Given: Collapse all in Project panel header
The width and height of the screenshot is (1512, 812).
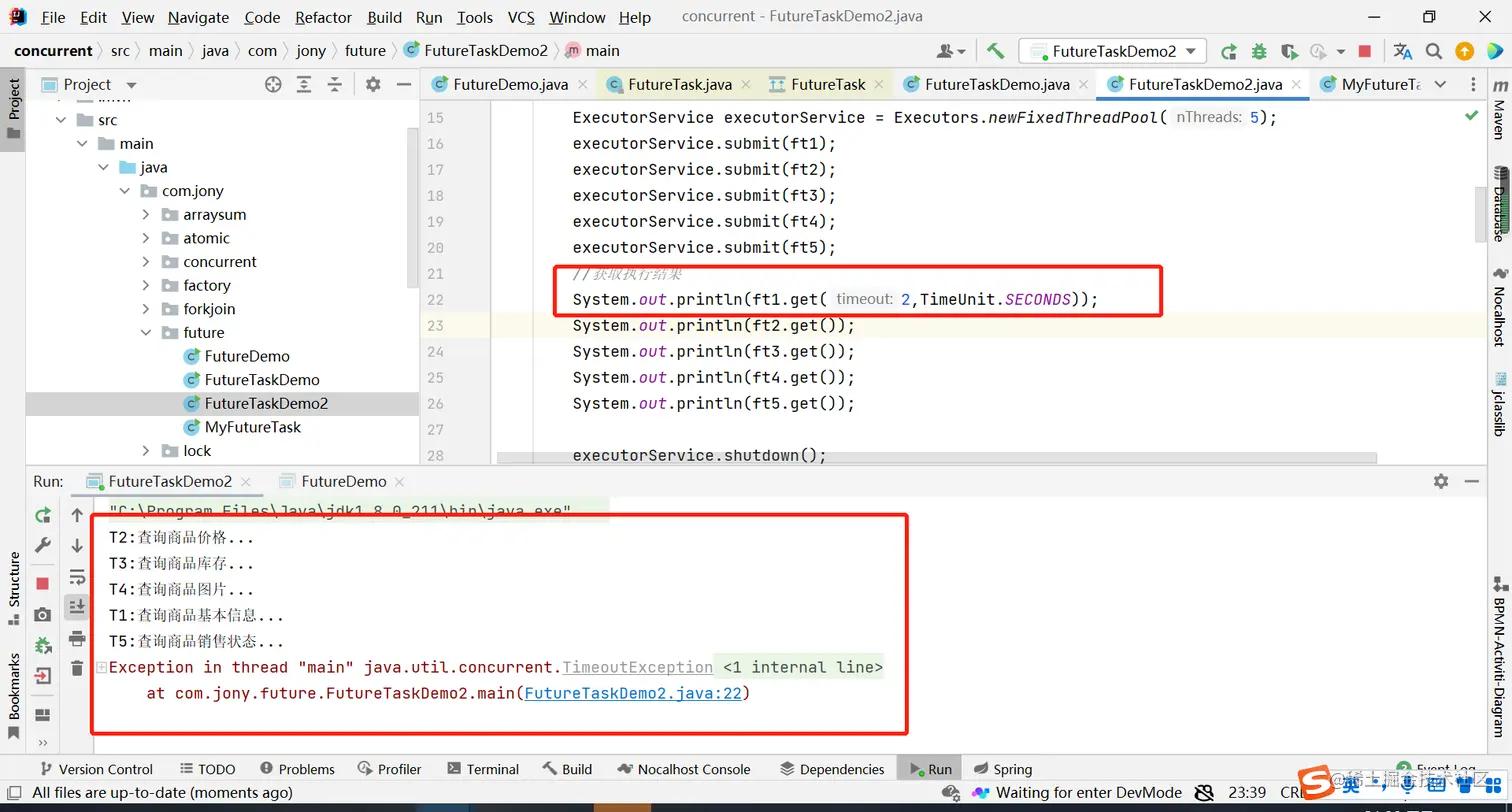Looking at the screenshot, I should point(334,85).
